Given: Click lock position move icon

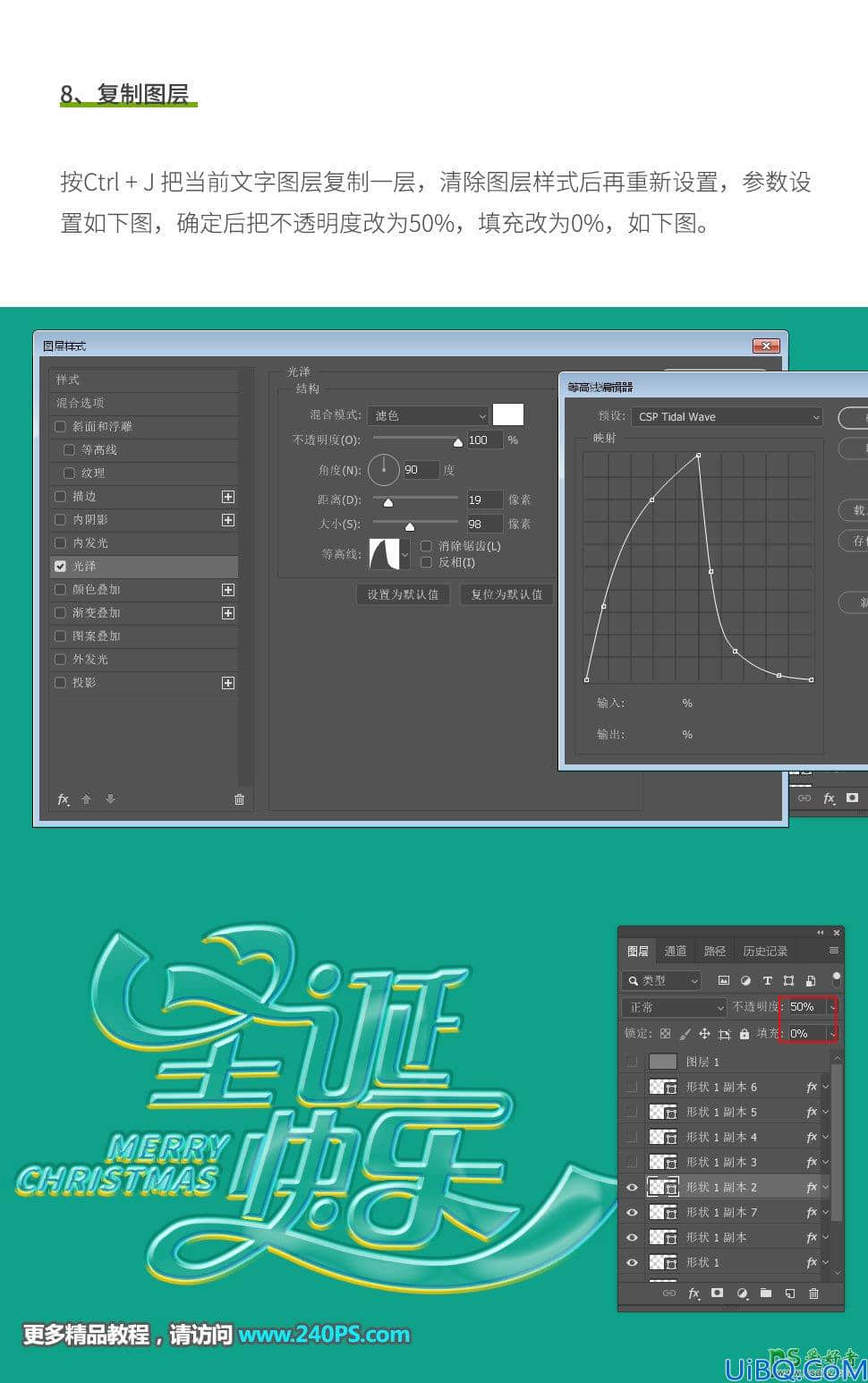Looking at the screenshot, I should click(x=704, y=1033).
